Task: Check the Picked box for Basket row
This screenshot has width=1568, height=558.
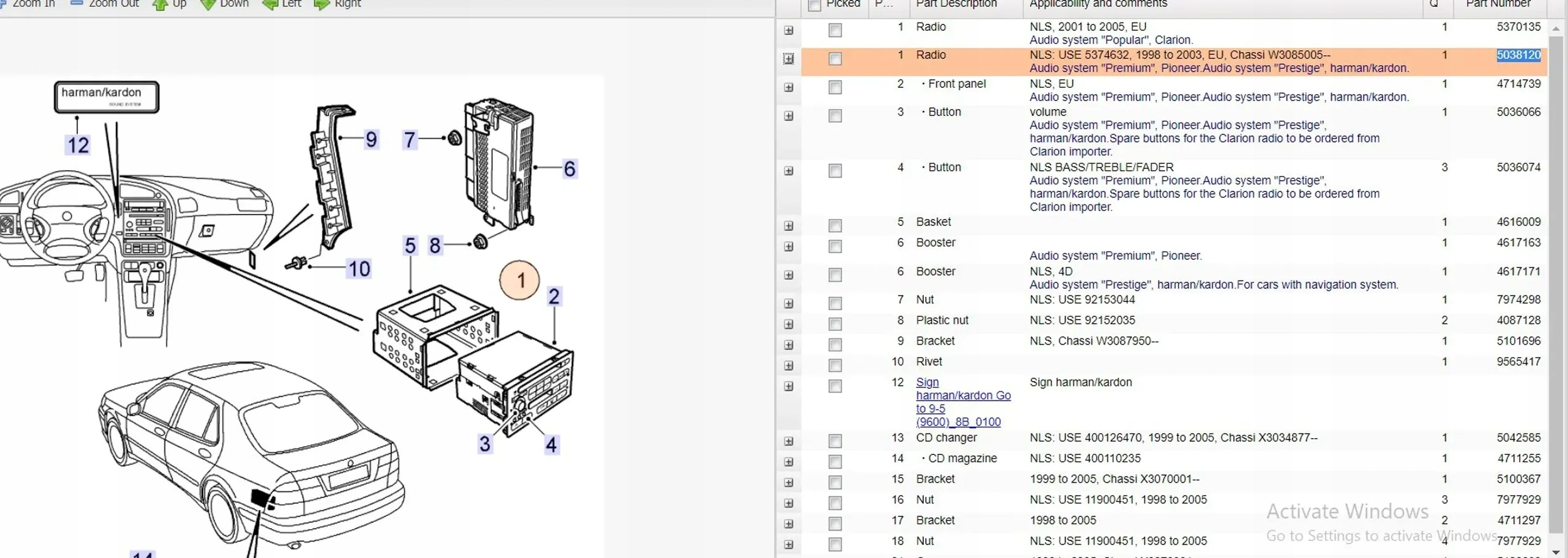Action: (835, 226)
